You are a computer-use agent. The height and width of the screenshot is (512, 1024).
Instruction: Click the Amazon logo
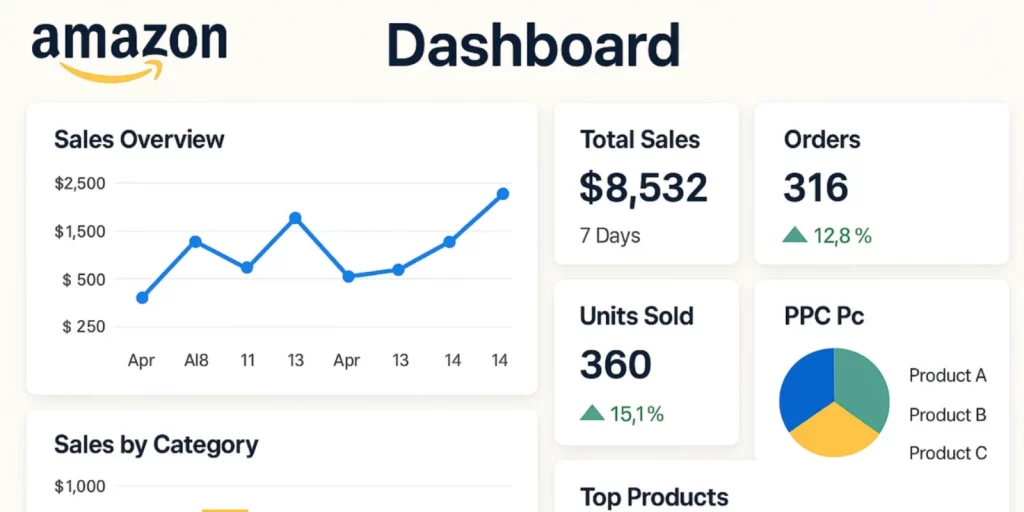pos(129,52)
